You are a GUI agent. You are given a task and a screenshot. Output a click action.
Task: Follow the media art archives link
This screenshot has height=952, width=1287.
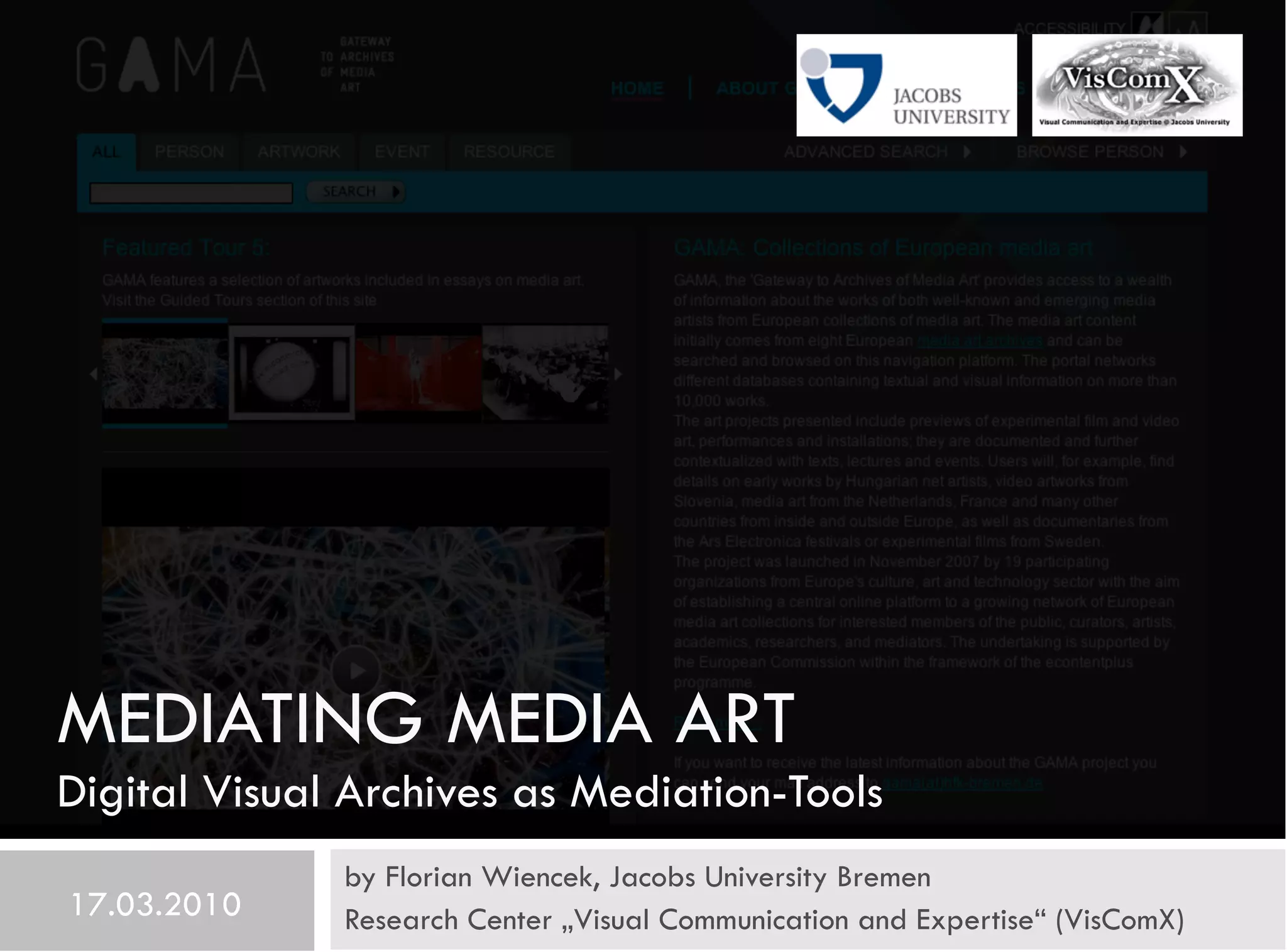tap(979, 341)
